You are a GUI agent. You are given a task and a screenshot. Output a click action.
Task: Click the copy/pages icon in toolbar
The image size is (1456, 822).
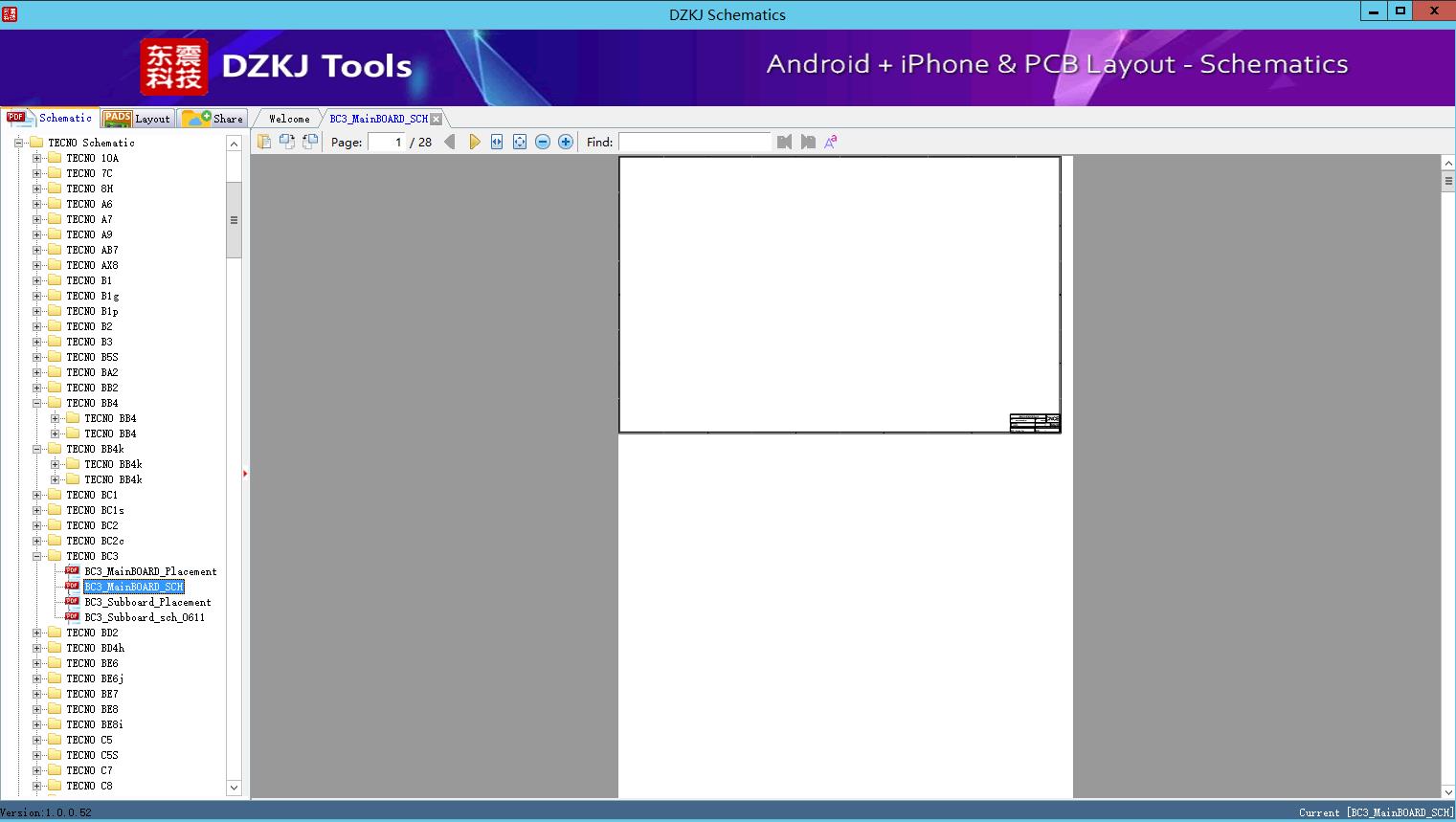264,142
